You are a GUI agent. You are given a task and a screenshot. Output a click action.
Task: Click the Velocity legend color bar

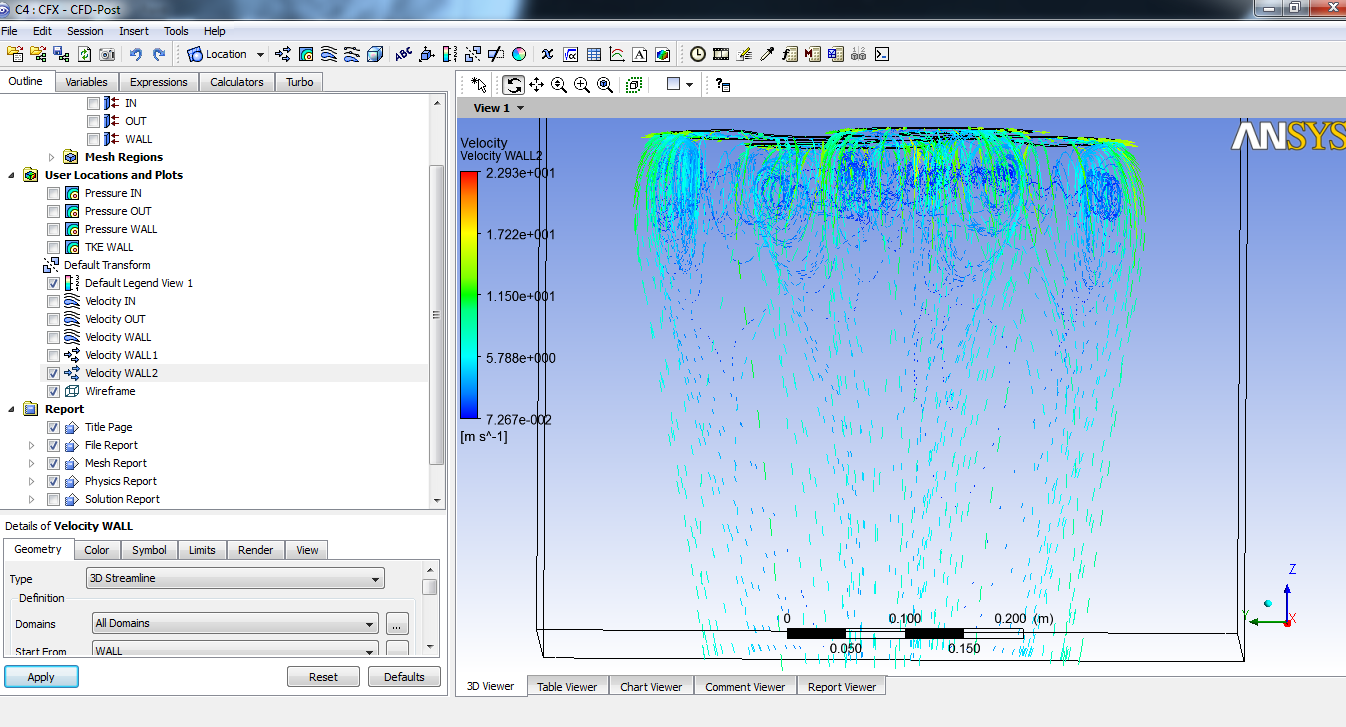(x=469, y=295)
